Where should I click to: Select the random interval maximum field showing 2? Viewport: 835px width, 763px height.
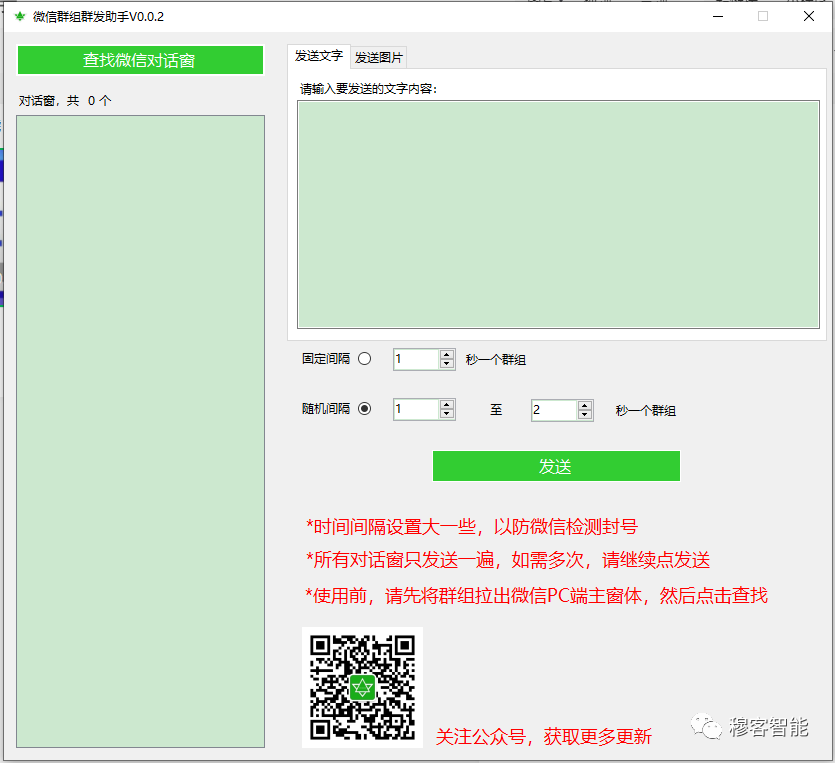pos(552,409)
